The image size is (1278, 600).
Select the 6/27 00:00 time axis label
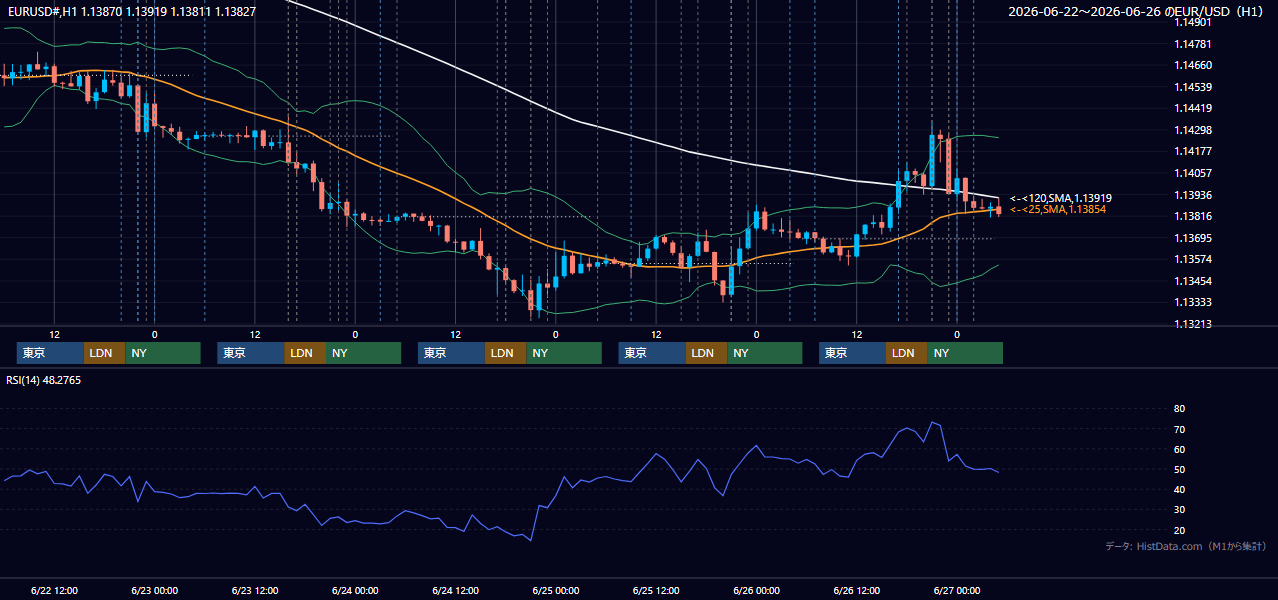click(957, 591)
